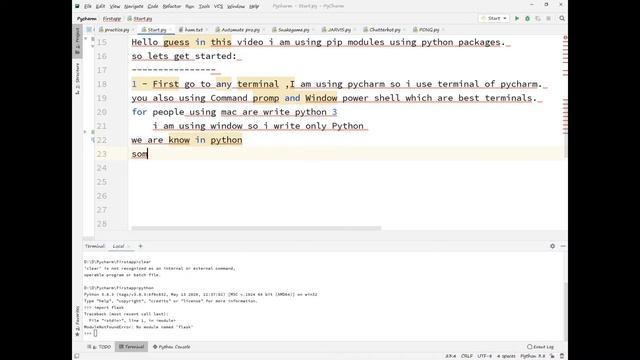This screenshot has width=640, height=360.
Task: Open the Event Log
Action: (540, 347)
